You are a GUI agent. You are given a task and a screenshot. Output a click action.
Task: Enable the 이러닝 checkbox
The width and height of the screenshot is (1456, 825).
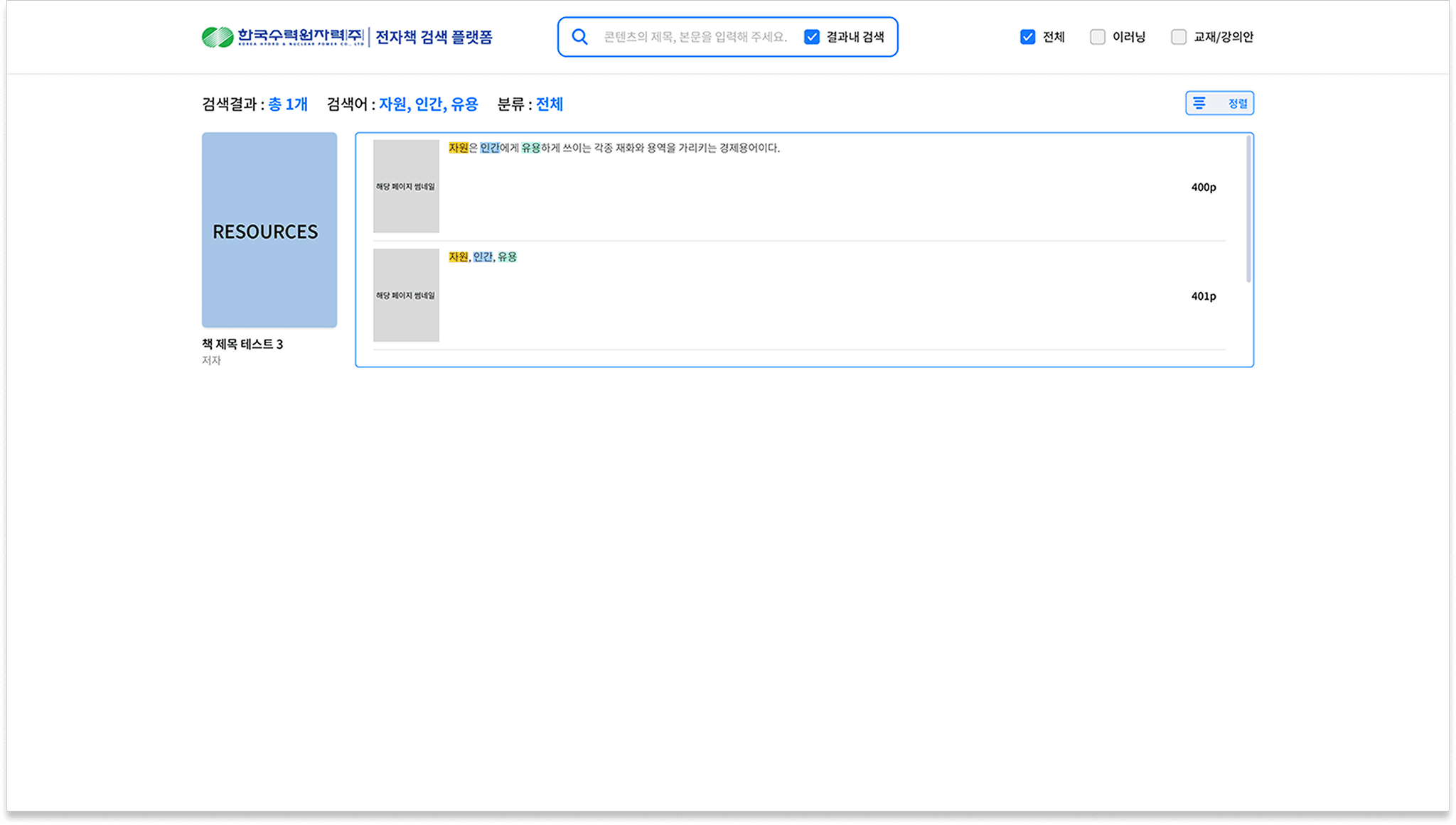[1098, 37]
